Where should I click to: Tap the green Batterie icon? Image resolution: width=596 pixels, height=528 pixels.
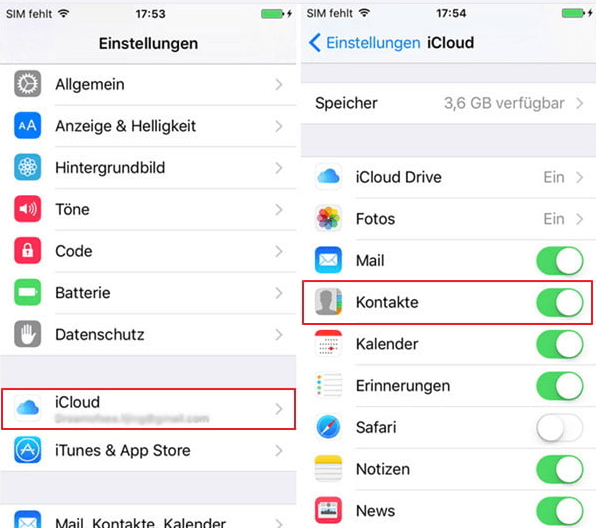tap(27, 292)
